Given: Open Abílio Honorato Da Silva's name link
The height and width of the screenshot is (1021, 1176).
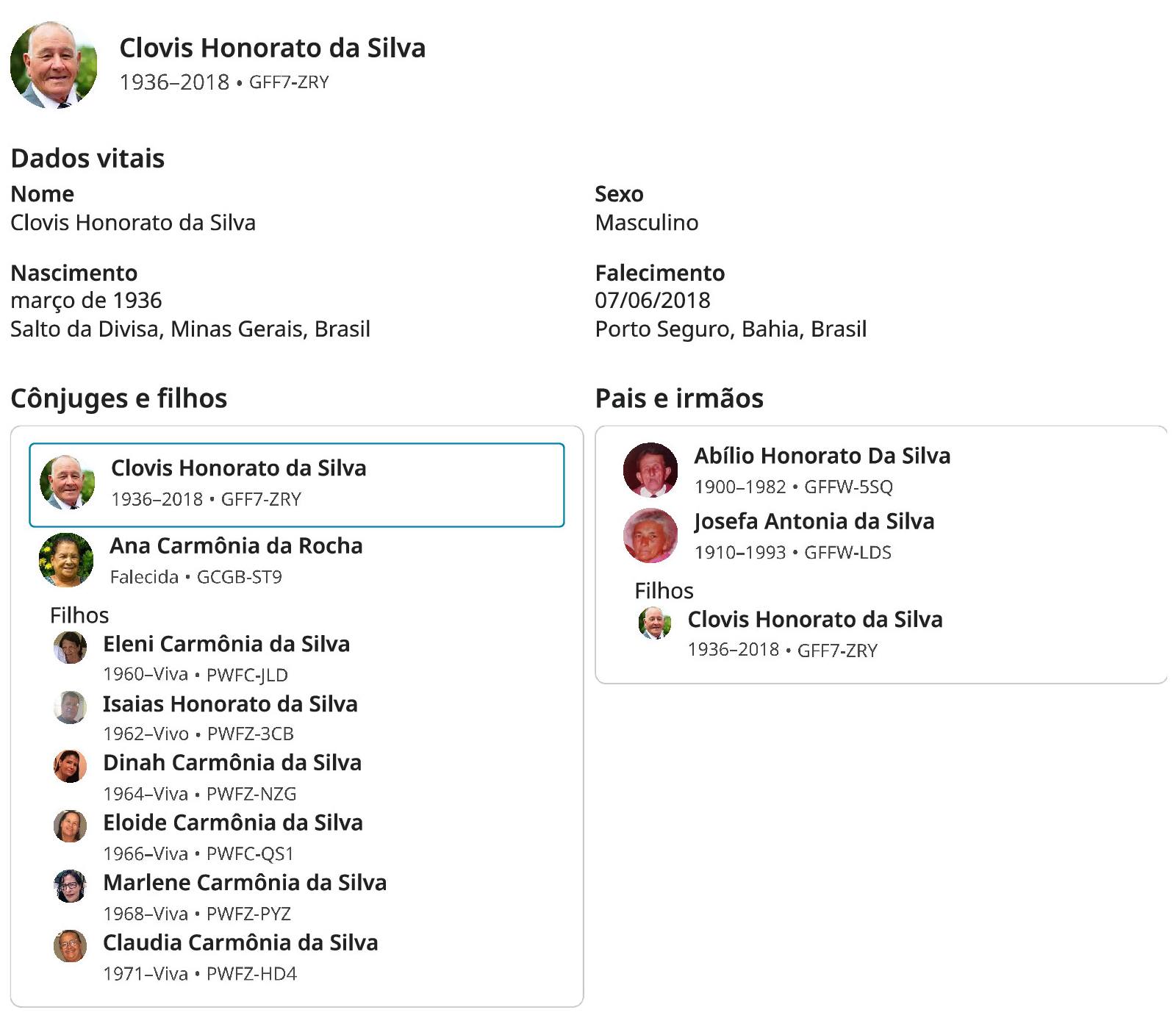Looking at the screenshot, I should [x=822, y=456].
